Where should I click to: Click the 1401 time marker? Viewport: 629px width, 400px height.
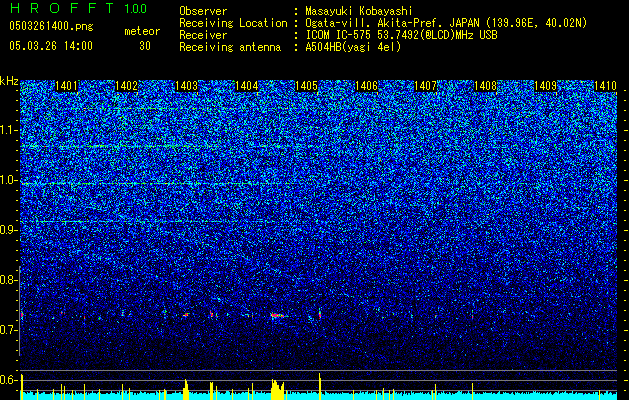(66, 86)
